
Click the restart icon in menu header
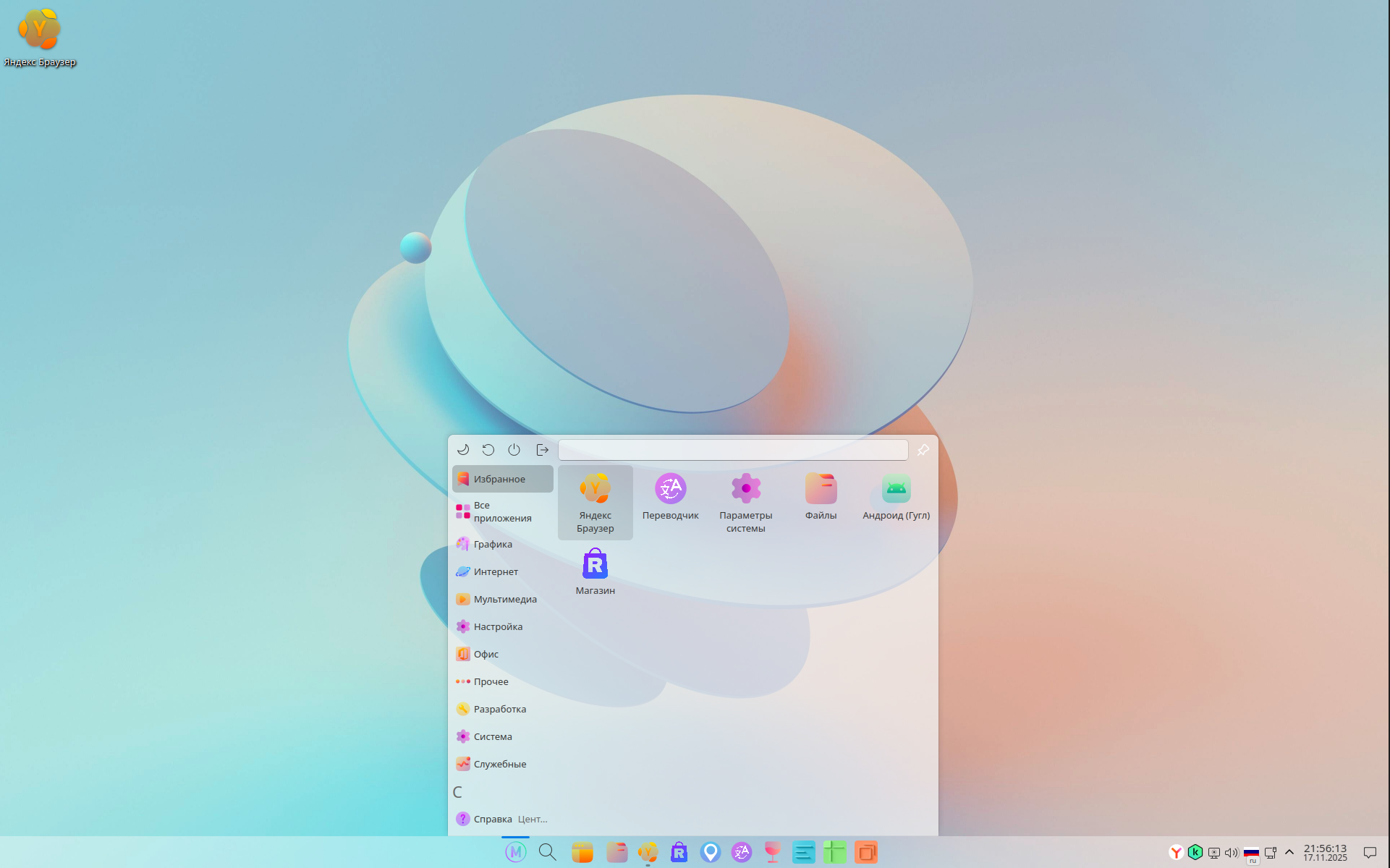pyautogui.click(x=488, y=450)
